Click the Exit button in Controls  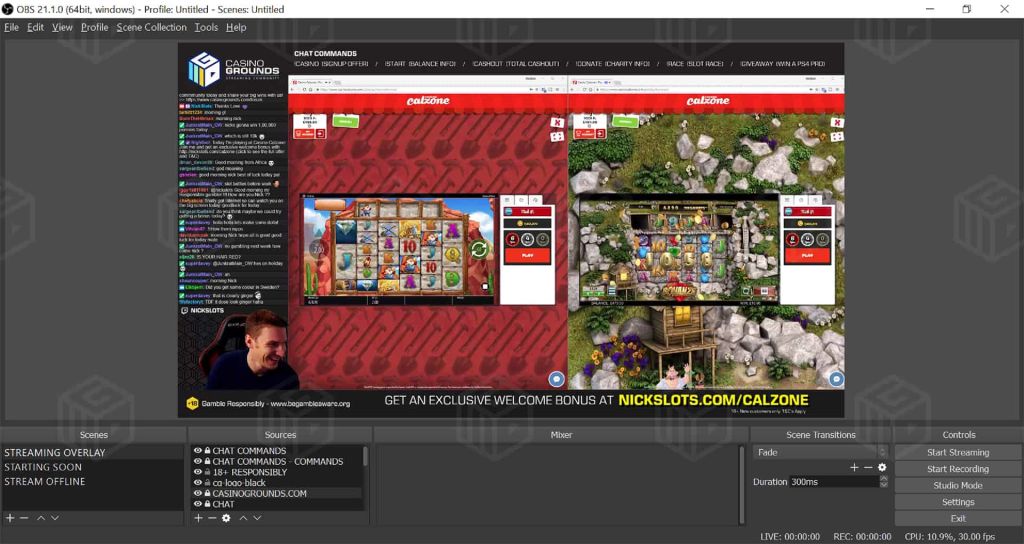[958, 519]
